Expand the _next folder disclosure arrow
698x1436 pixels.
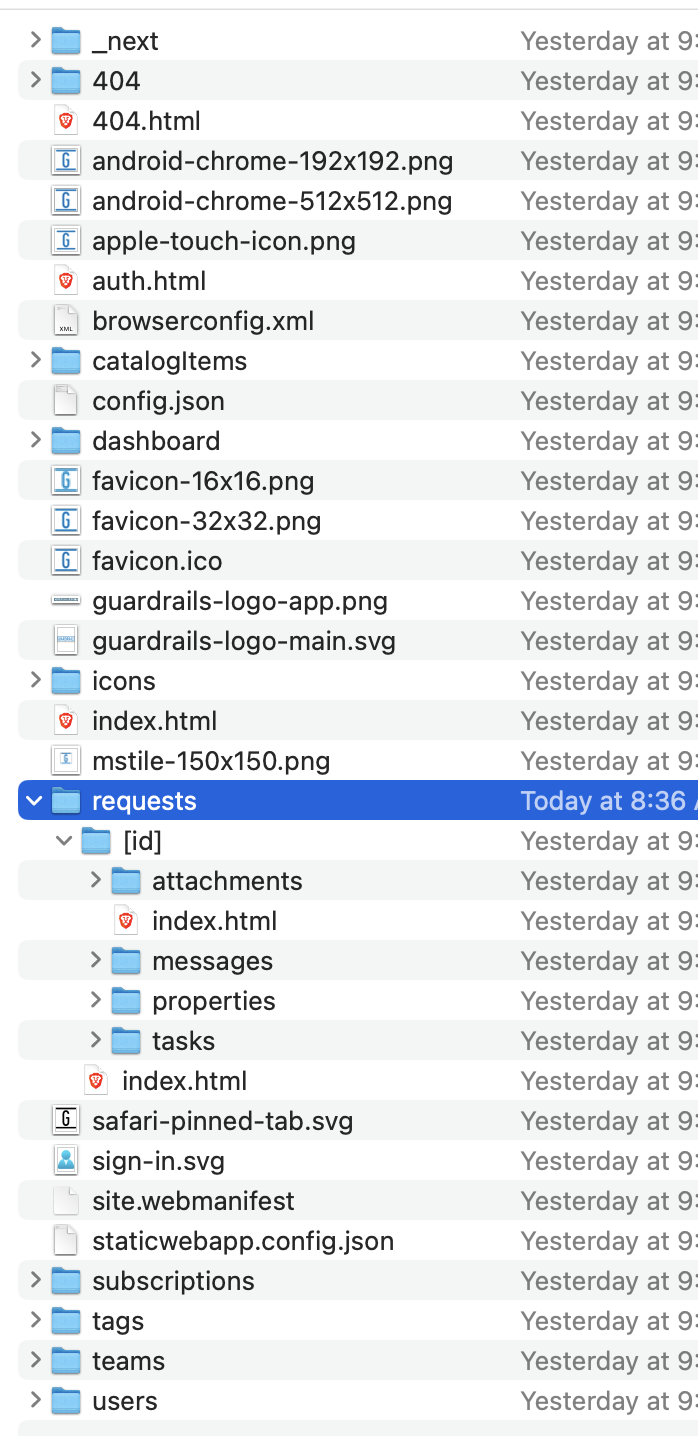35,40
